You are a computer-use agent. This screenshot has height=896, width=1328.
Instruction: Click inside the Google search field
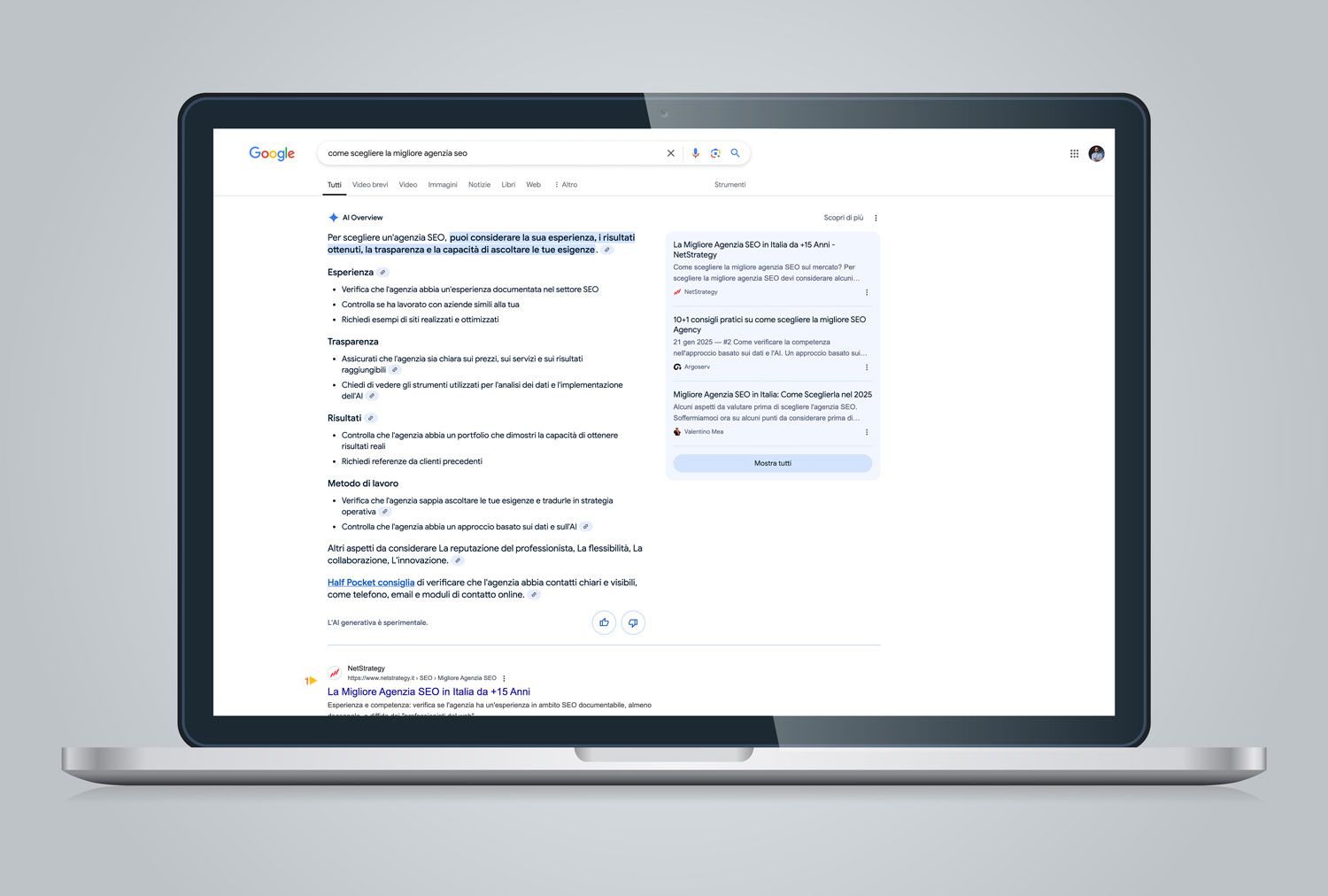pos(491,153)
